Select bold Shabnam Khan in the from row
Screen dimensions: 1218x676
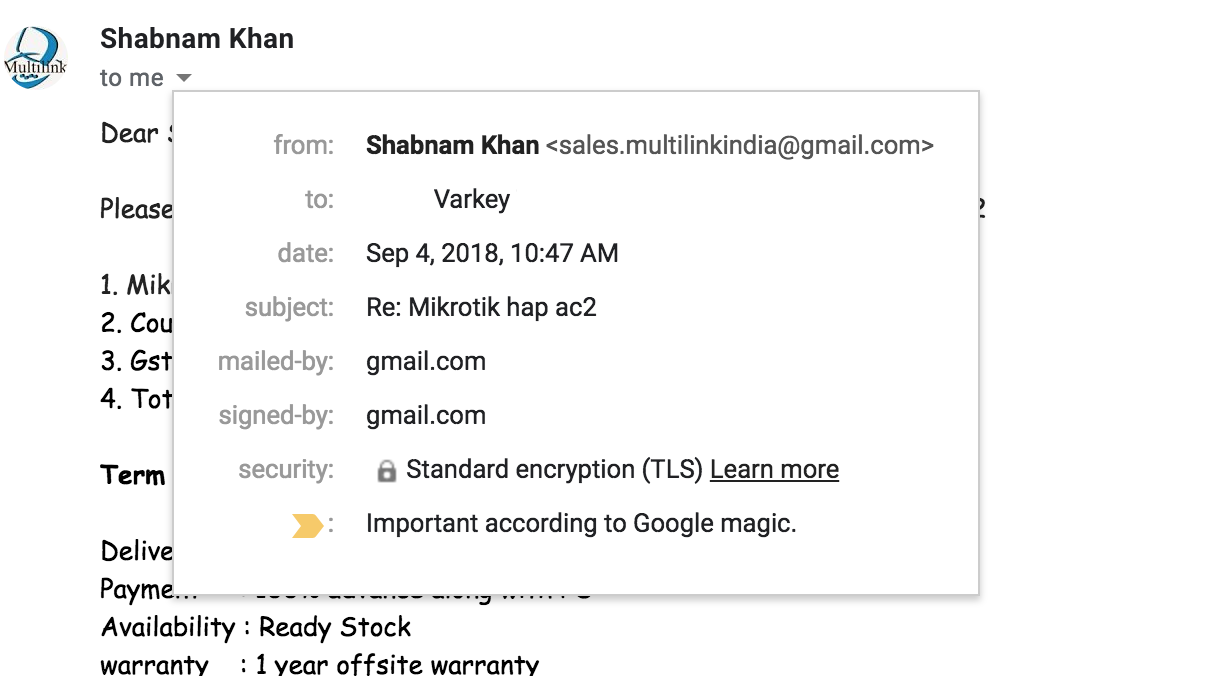point(452,145)
